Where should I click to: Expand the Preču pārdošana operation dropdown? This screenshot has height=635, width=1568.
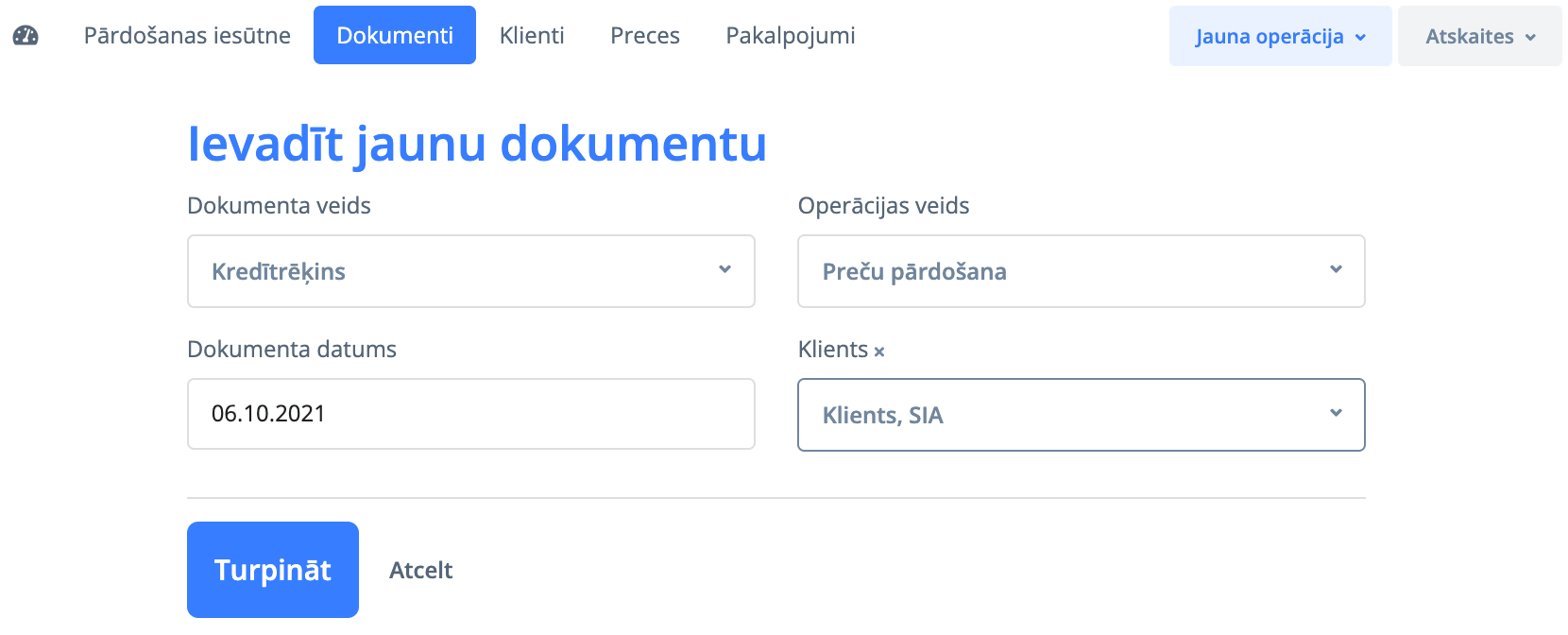click(1081, 271)
